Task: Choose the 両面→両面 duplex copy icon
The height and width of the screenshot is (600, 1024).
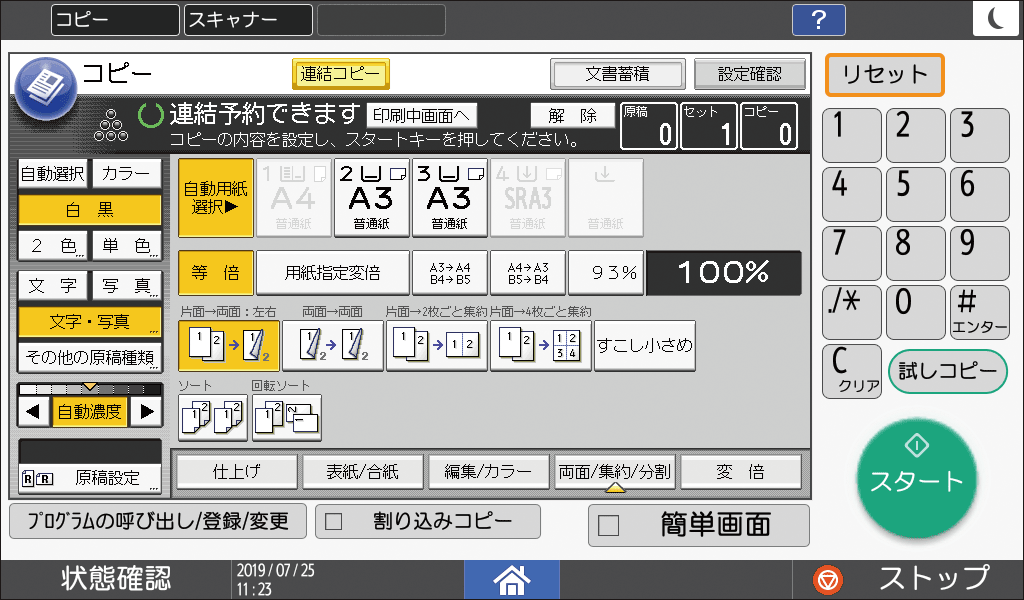Action: click(332, 345)
